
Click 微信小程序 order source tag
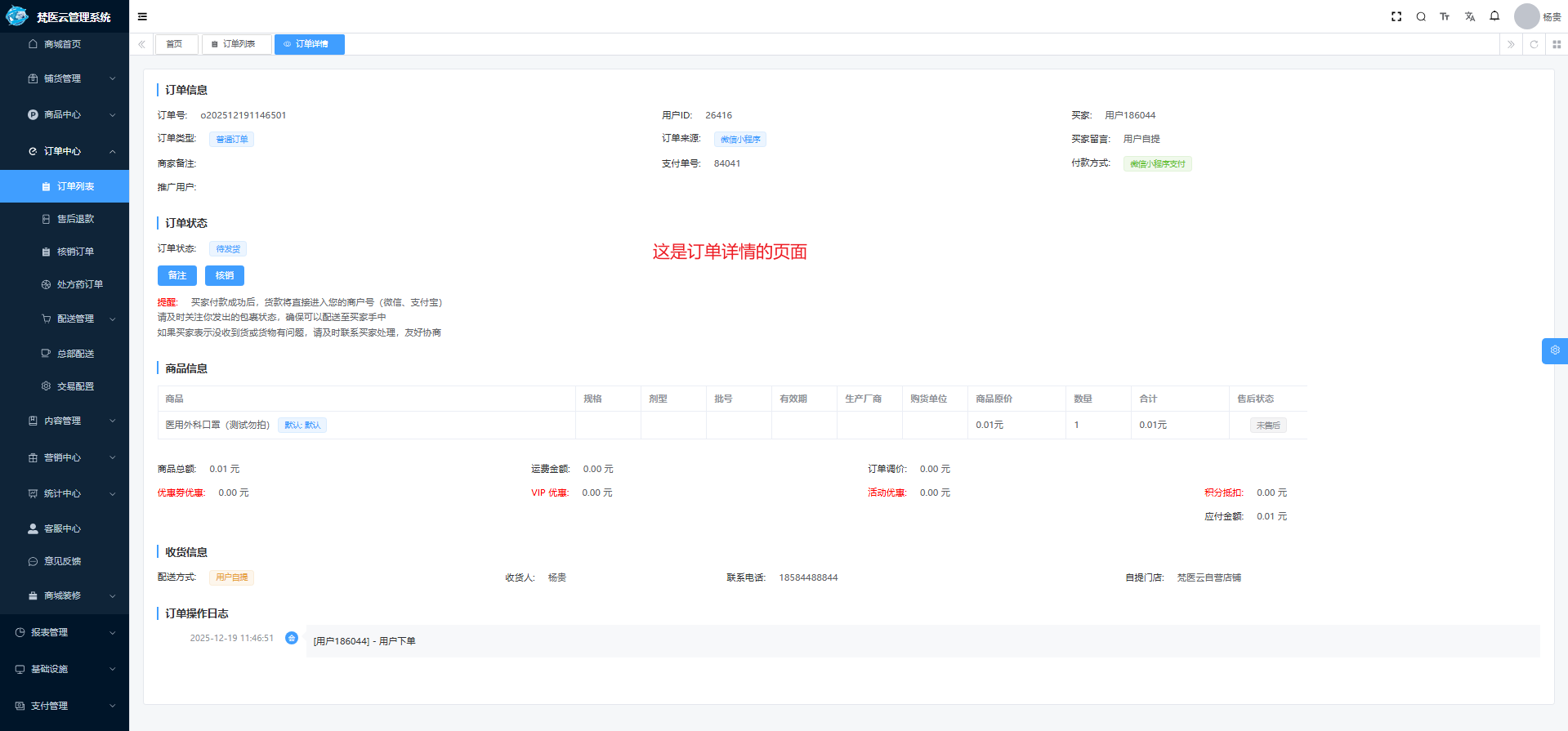[x=740, y=140]
